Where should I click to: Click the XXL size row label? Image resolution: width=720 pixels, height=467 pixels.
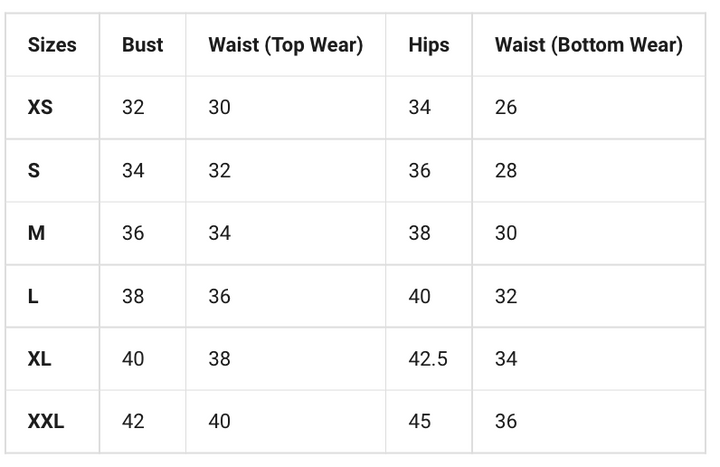click(x=46, y=421)
